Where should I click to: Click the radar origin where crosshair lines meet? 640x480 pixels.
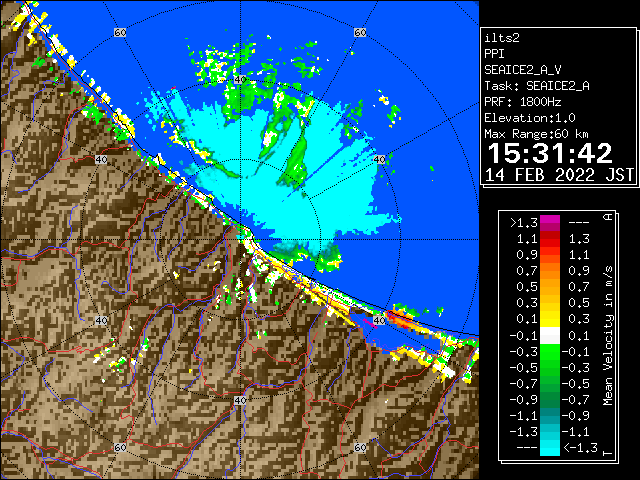tap(240, 240)
